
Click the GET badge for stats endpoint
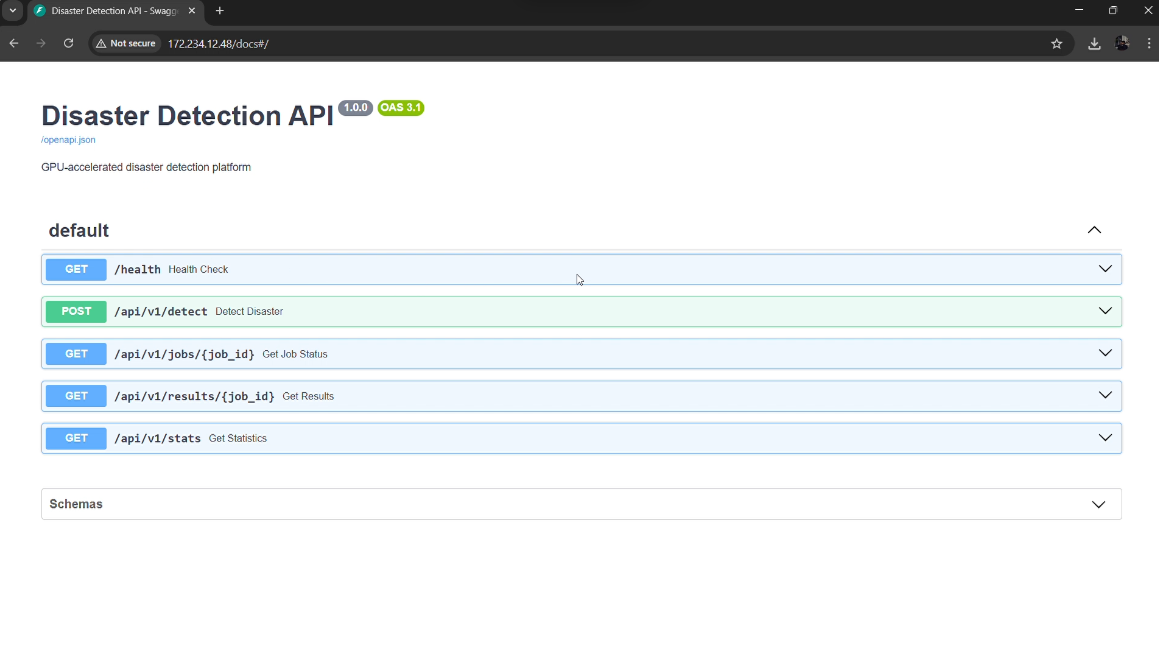(76, 438)
